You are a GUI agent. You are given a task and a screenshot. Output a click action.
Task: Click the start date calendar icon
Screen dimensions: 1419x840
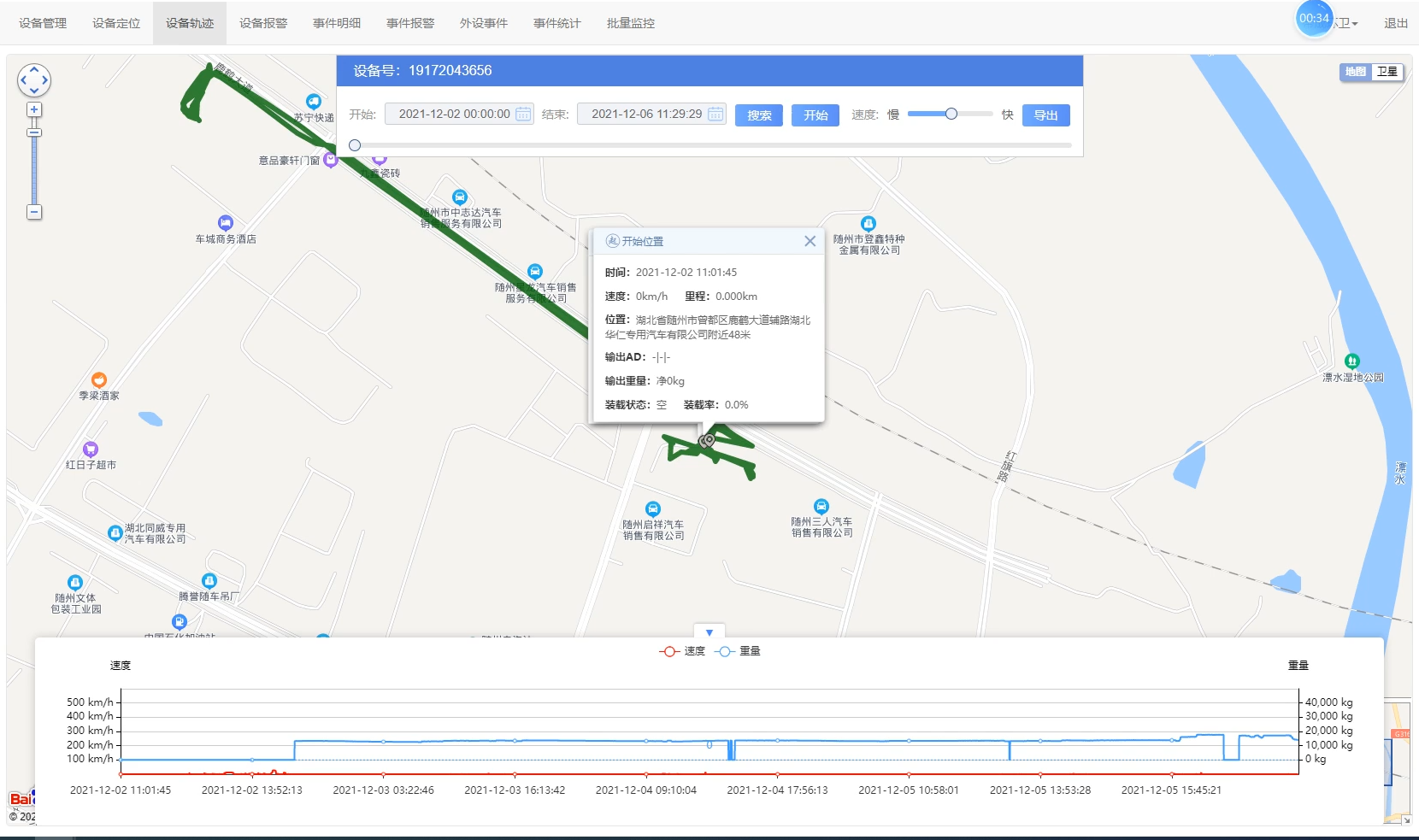pos(523,115)
